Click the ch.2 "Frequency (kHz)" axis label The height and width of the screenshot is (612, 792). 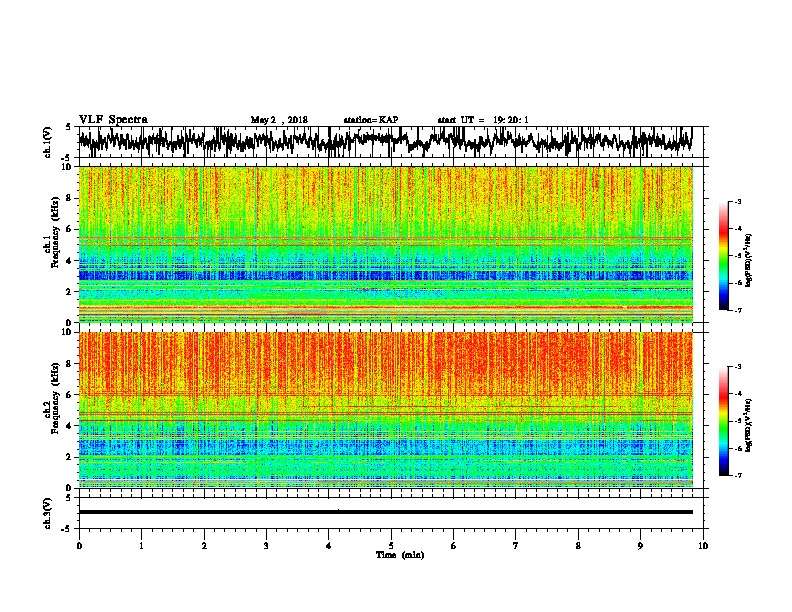pos(55,398)
